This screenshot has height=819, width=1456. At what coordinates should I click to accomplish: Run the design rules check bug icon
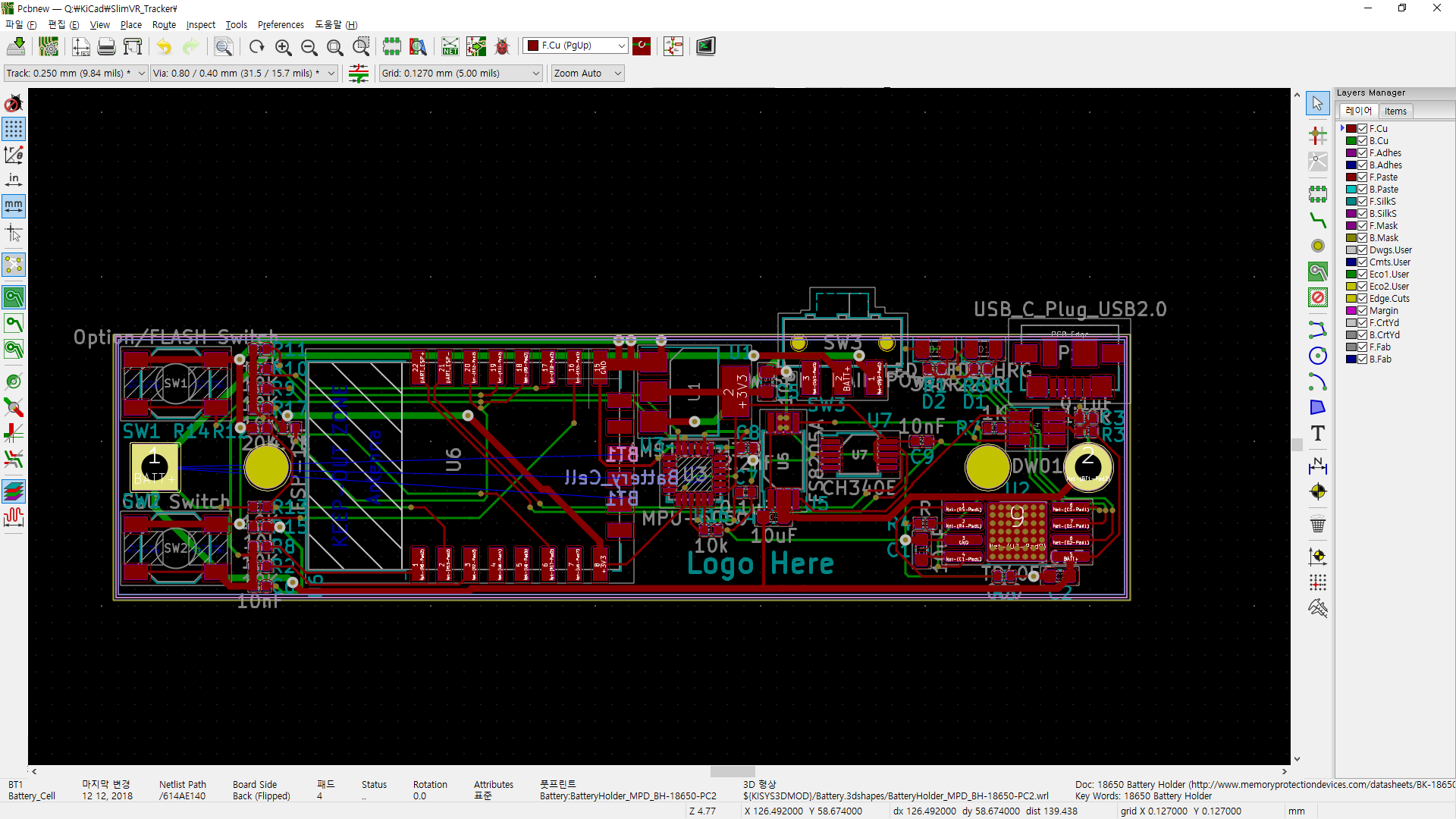[x=502, y=46]
